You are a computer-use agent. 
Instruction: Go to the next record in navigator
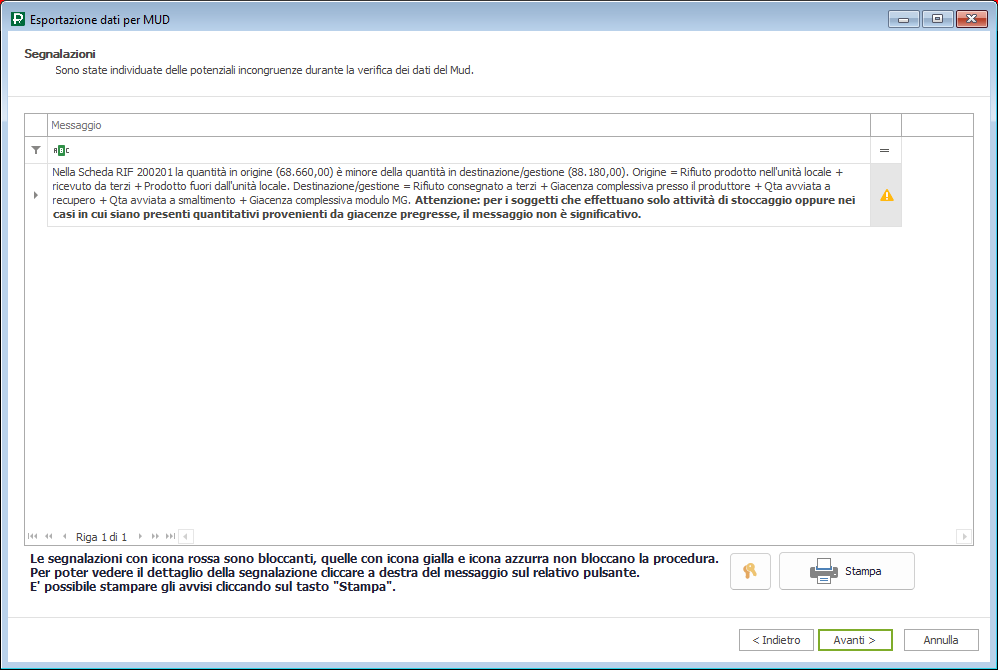tap(141, 537)
